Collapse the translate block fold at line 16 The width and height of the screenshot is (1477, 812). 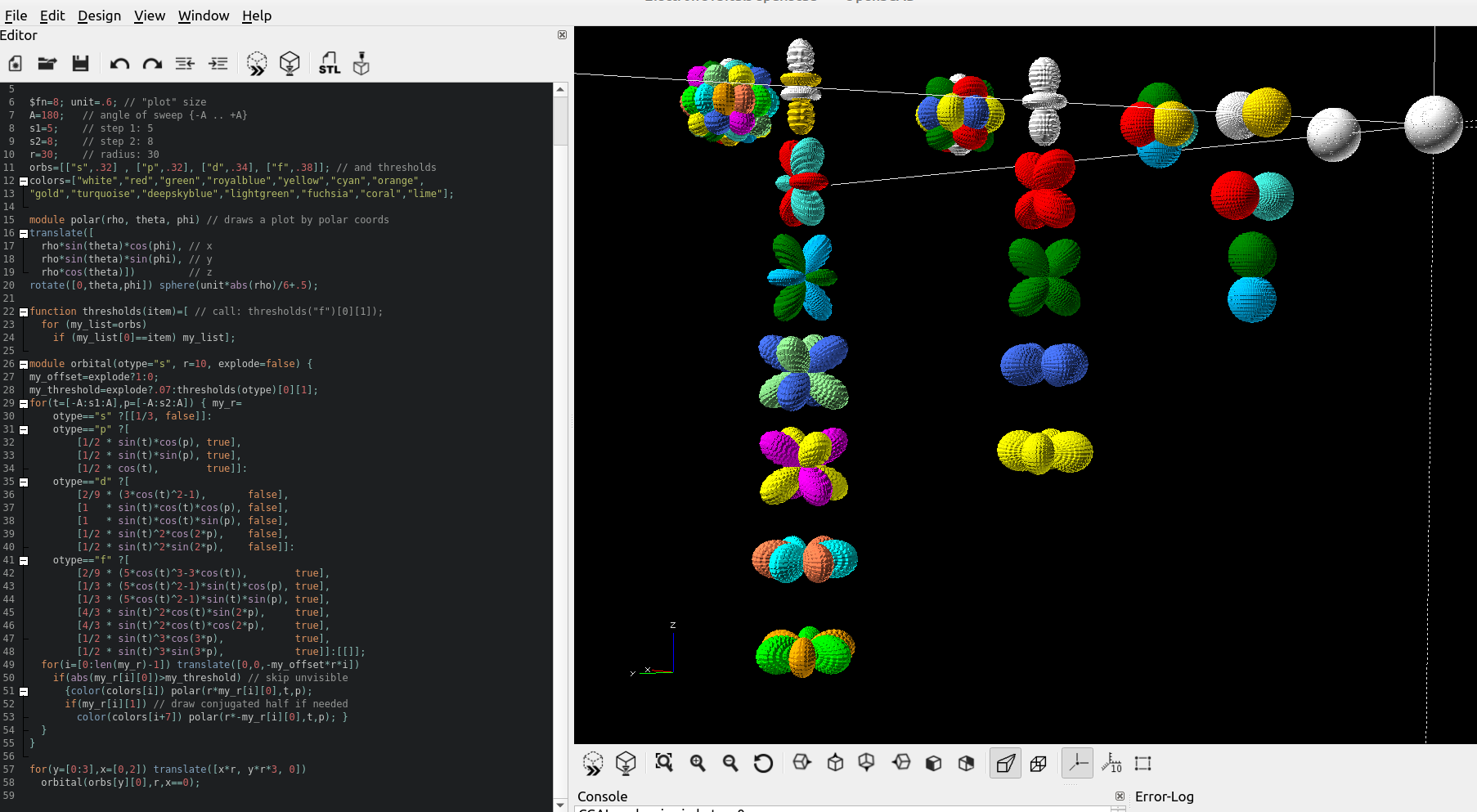click(x=24, y=234)
